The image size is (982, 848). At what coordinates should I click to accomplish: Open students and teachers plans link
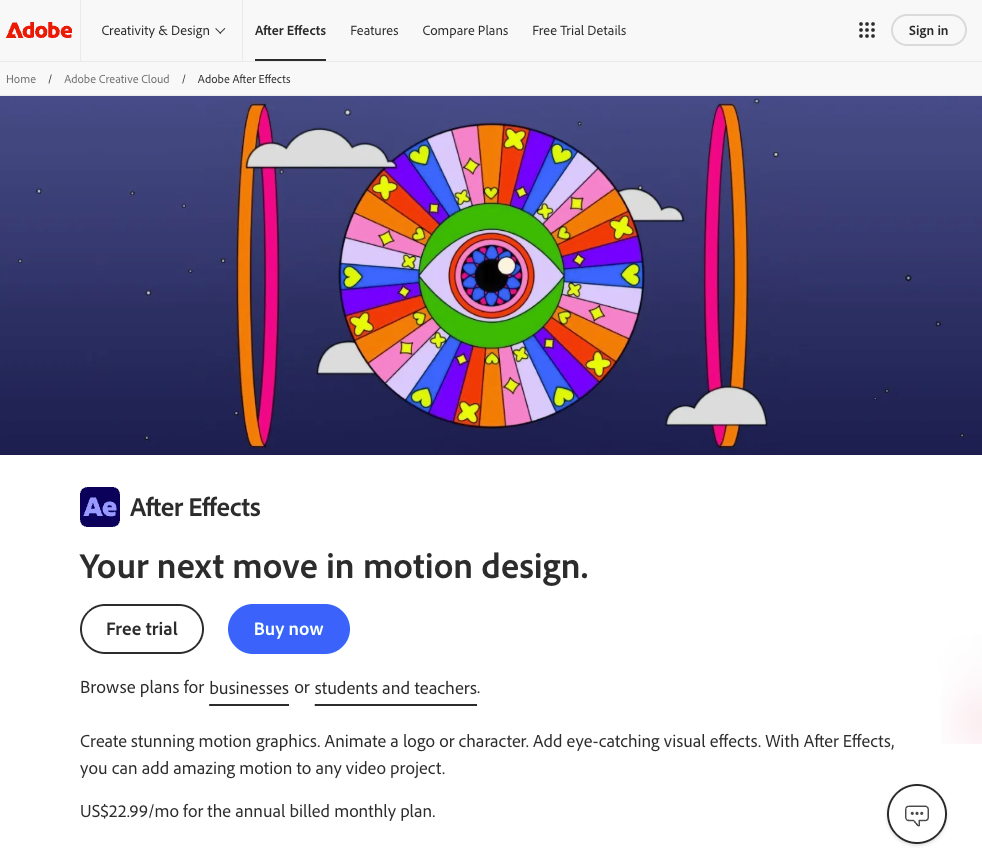click(x=396, y=688)
